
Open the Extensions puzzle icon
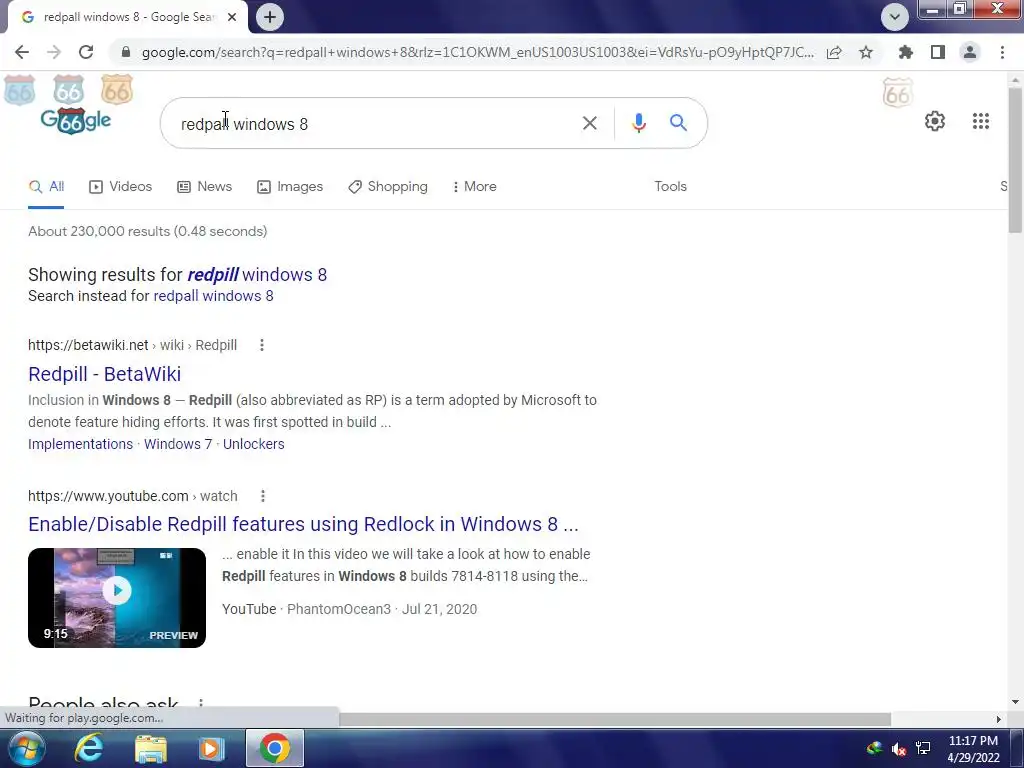(x=906, y=52)
